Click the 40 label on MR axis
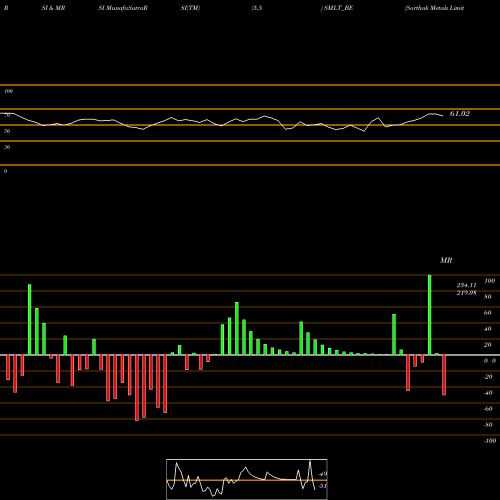Image resolution: width=500 pixels, height=500 pixels. coord(488,329)
